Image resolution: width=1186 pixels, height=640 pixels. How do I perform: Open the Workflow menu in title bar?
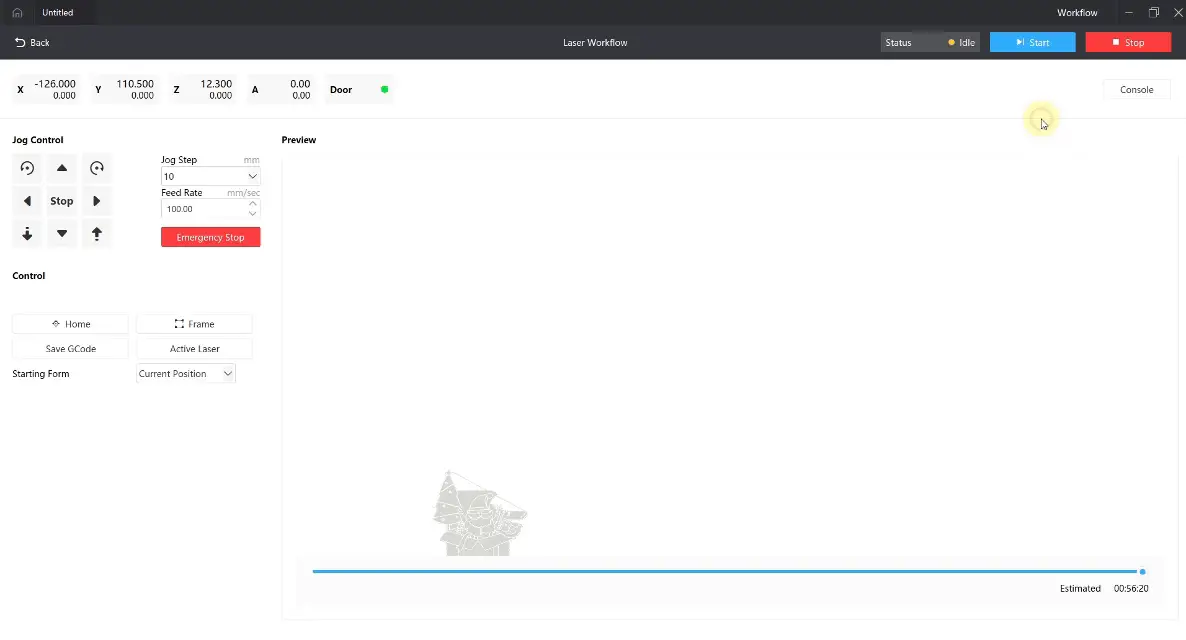(x=1077, y=13)
